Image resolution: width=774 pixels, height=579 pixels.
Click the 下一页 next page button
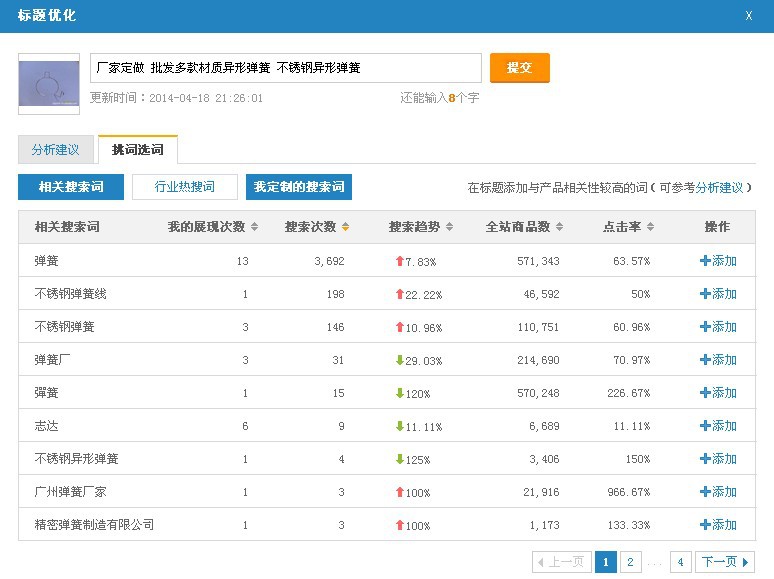coord(726,562)
